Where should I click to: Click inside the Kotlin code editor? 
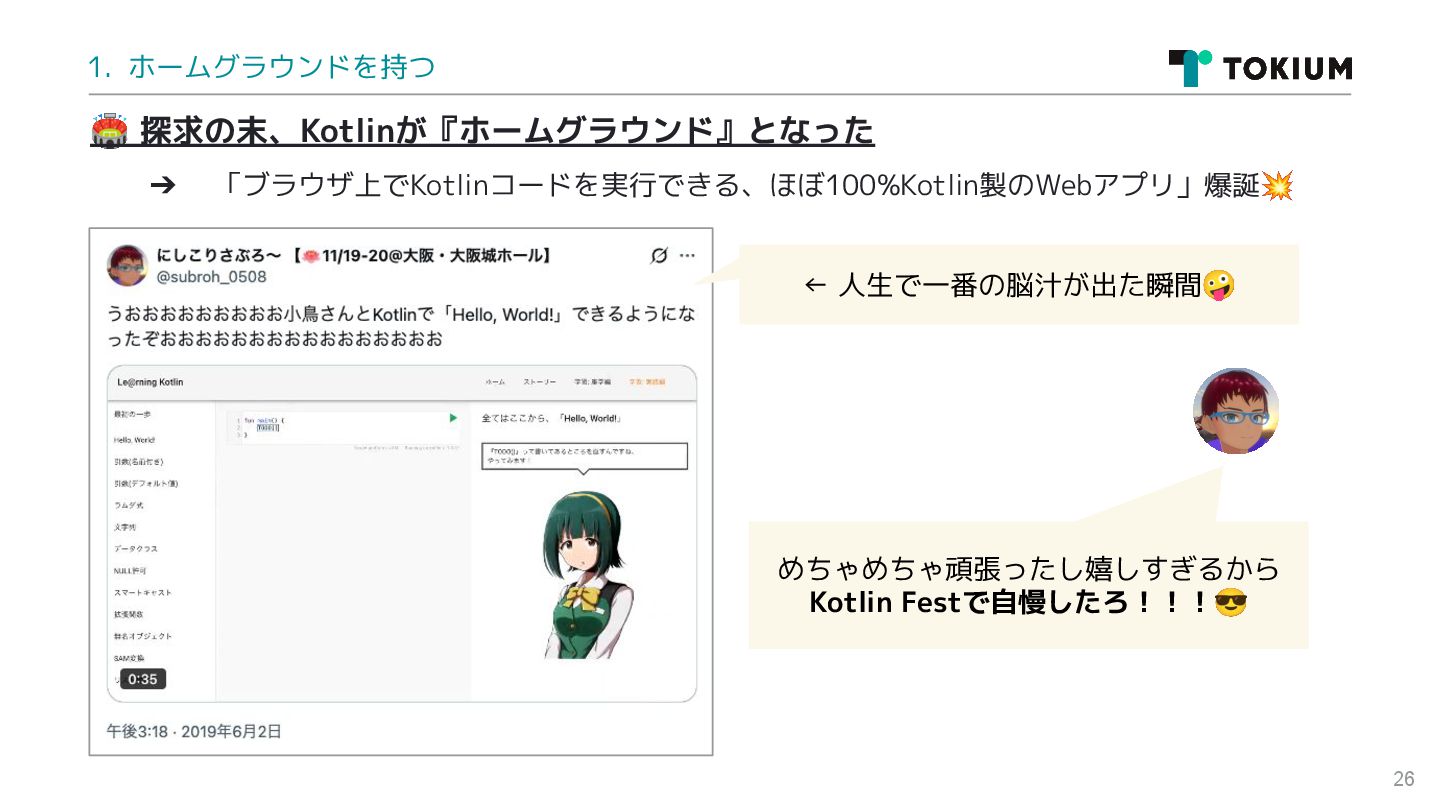tap(343, 427)
